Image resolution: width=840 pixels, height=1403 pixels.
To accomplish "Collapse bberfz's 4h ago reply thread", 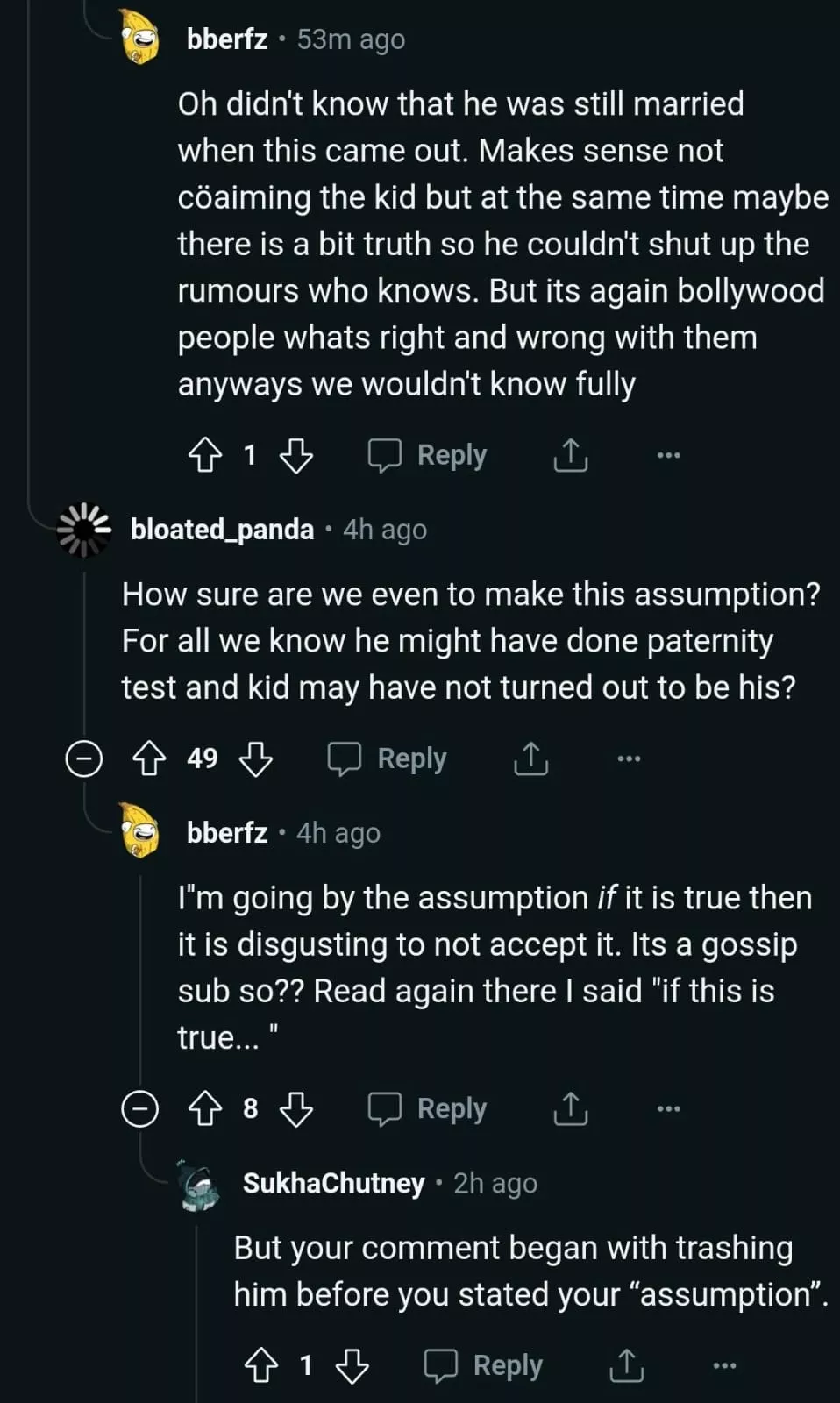I will tap(139, 1109).
